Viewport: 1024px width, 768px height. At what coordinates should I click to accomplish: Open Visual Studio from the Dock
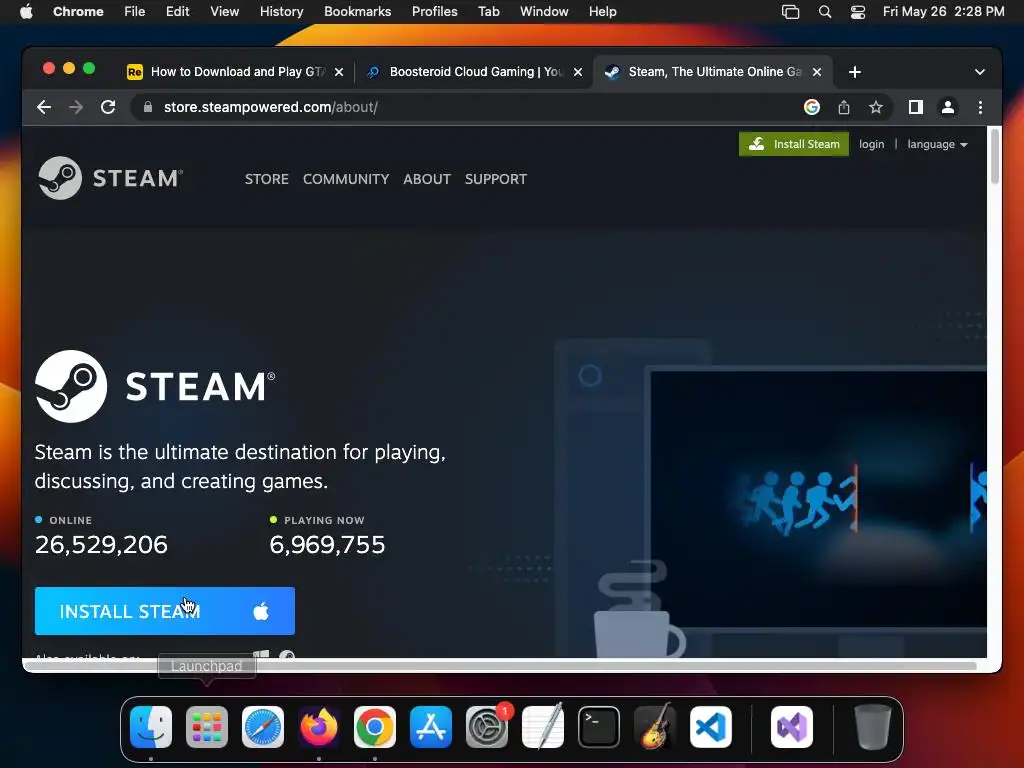click(792, 727)
